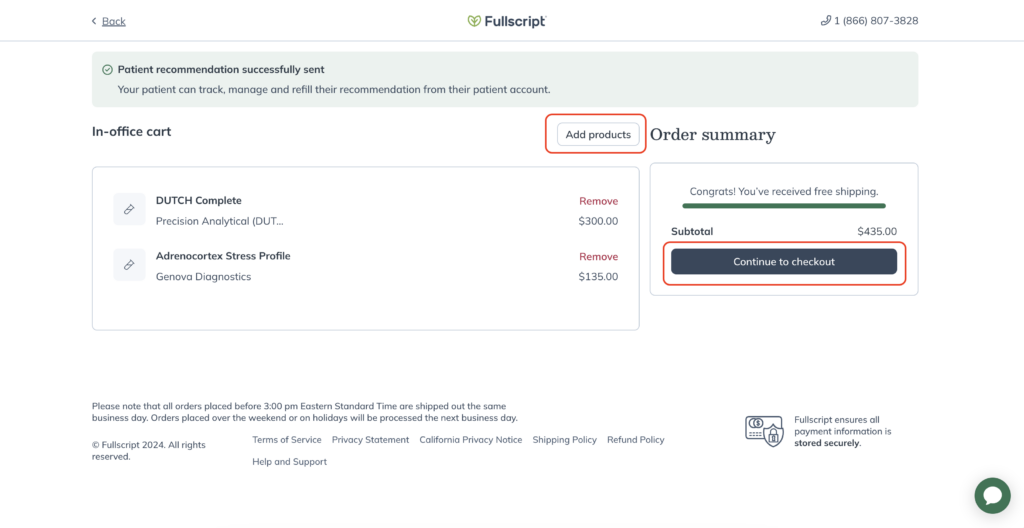Click the phone handset icon
Image resolution: width=1024 pixels, height=528 pixels.
tap(825, 21)
